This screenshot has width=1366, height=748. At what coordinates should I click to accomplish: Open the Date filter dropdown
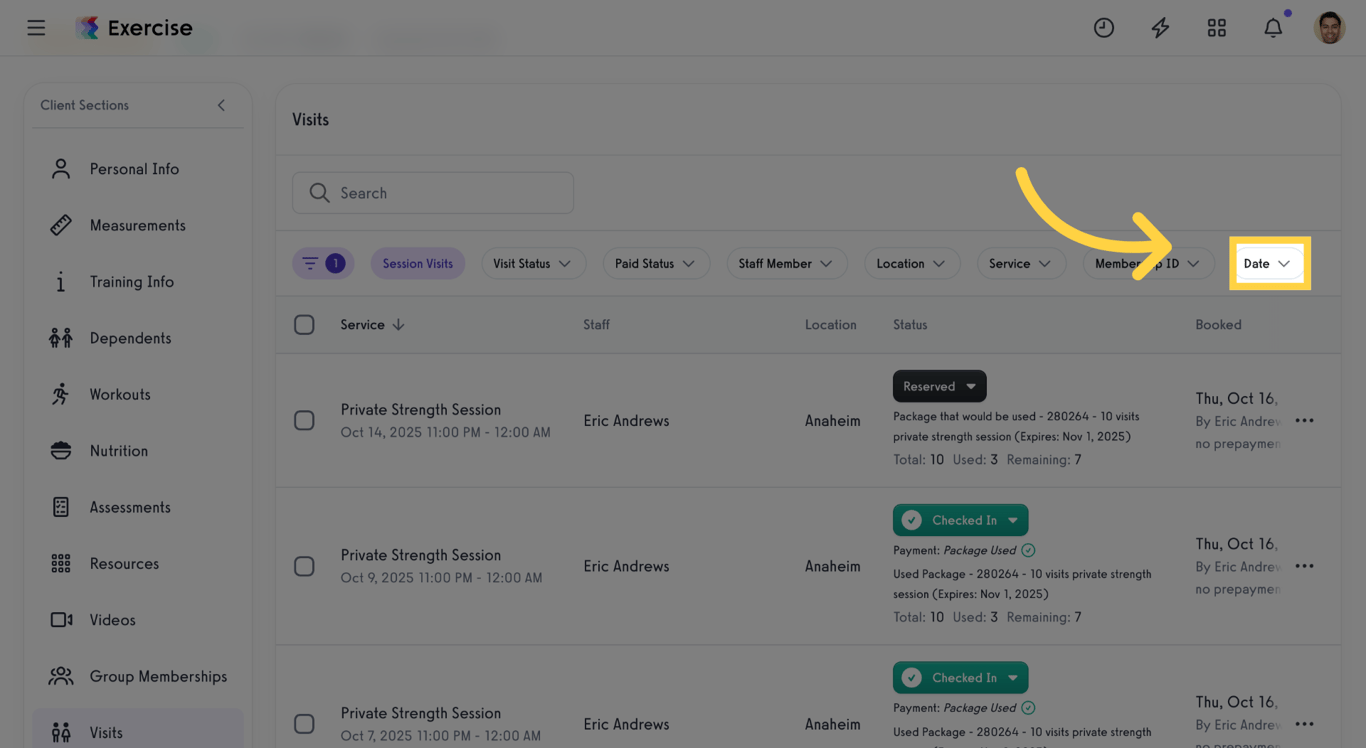point(1268,263)
